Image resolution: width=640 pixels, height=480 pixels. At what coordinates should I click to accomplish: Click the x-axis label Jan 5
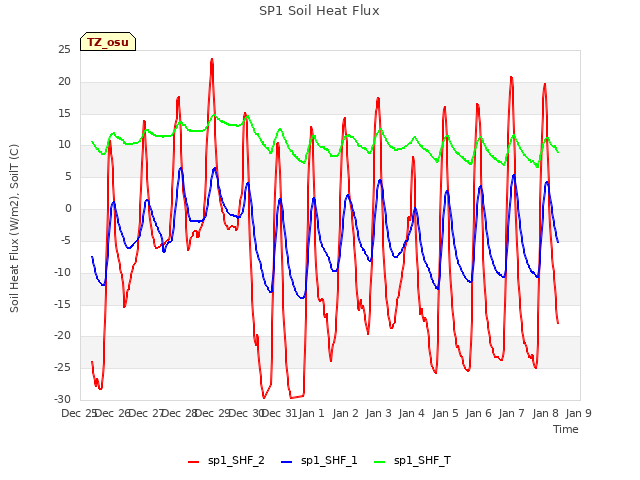click(x=445, y=413)
